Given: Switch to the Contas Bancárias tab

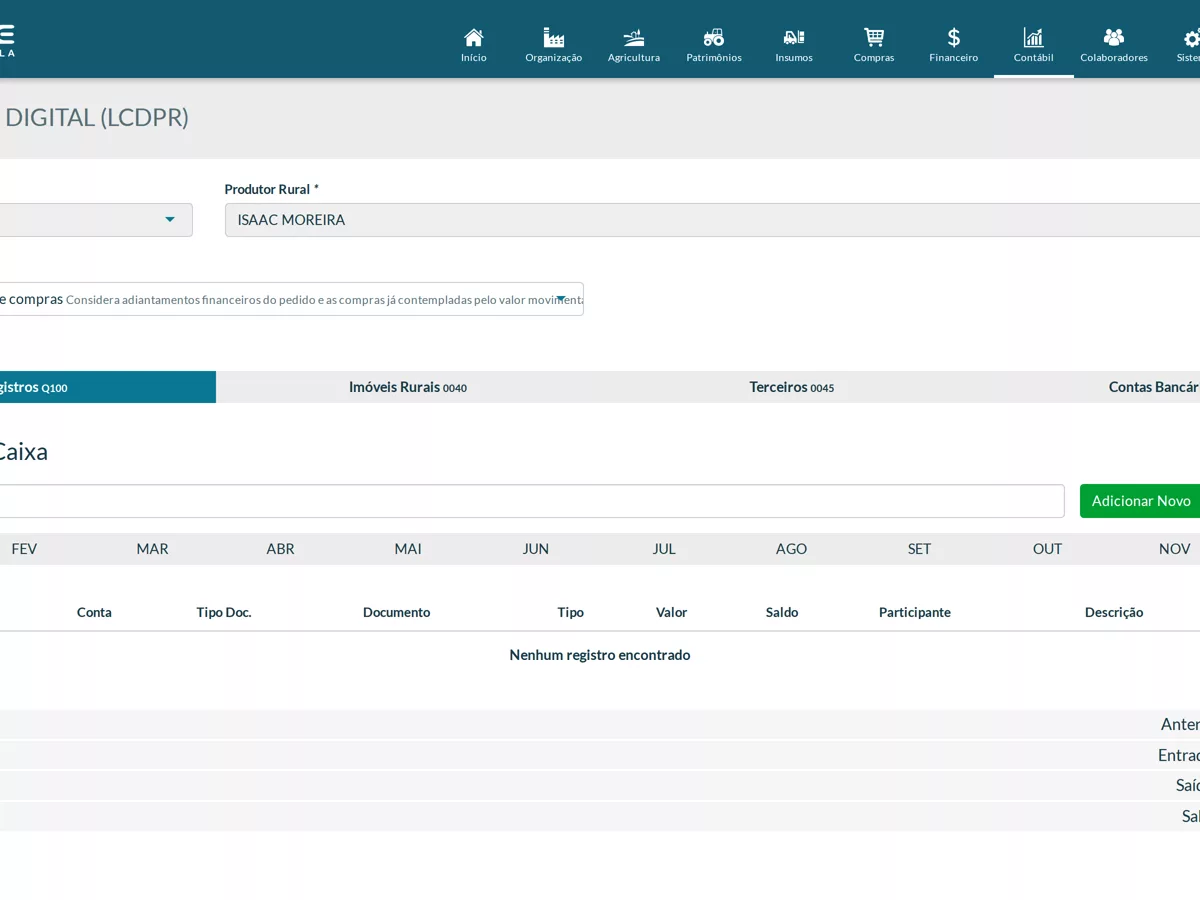Looking at the screenshot, I should 1092,387.
